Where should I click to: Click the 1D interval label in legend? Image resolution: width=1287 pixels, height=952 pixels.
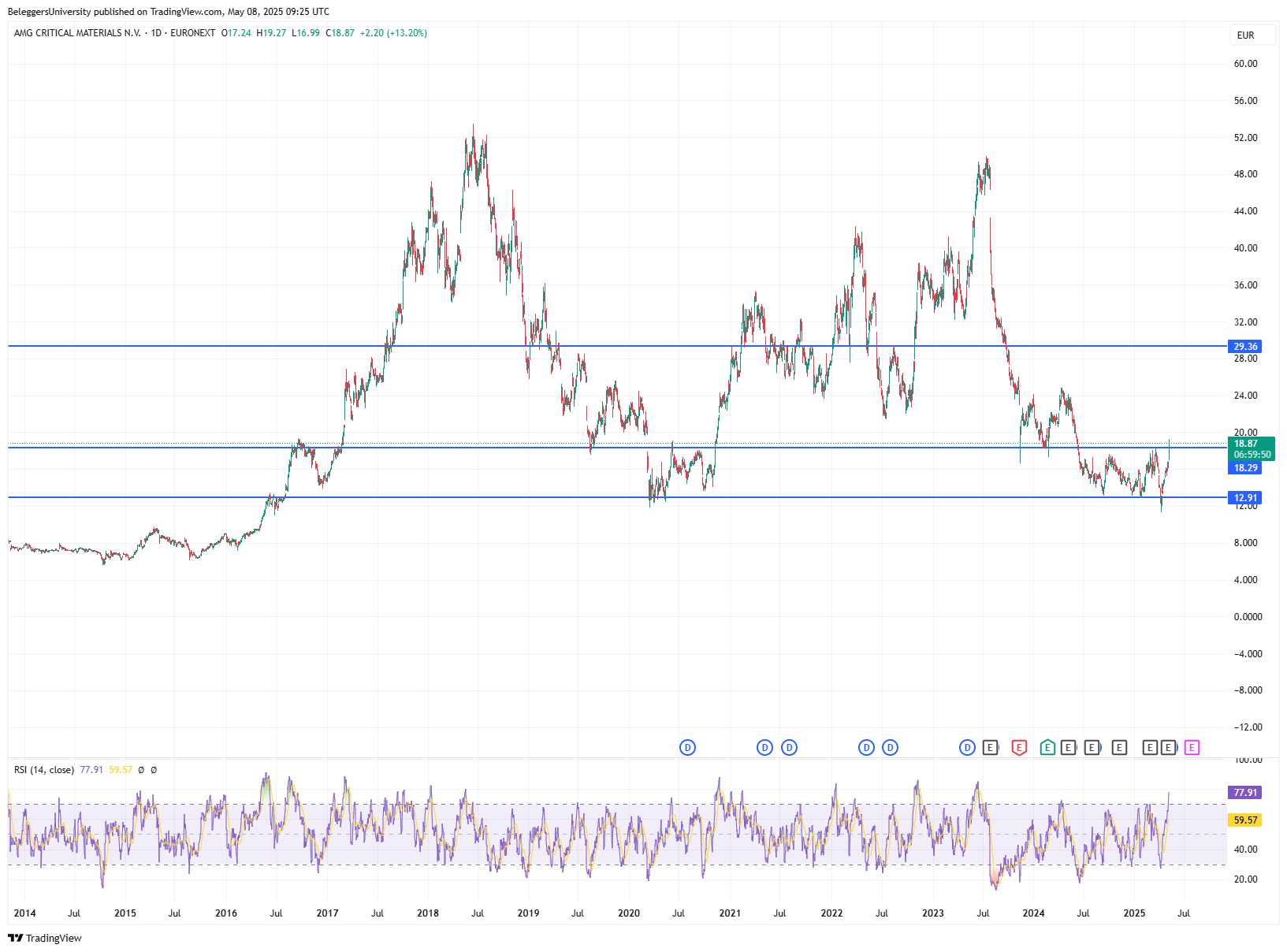tap(156, 33)
